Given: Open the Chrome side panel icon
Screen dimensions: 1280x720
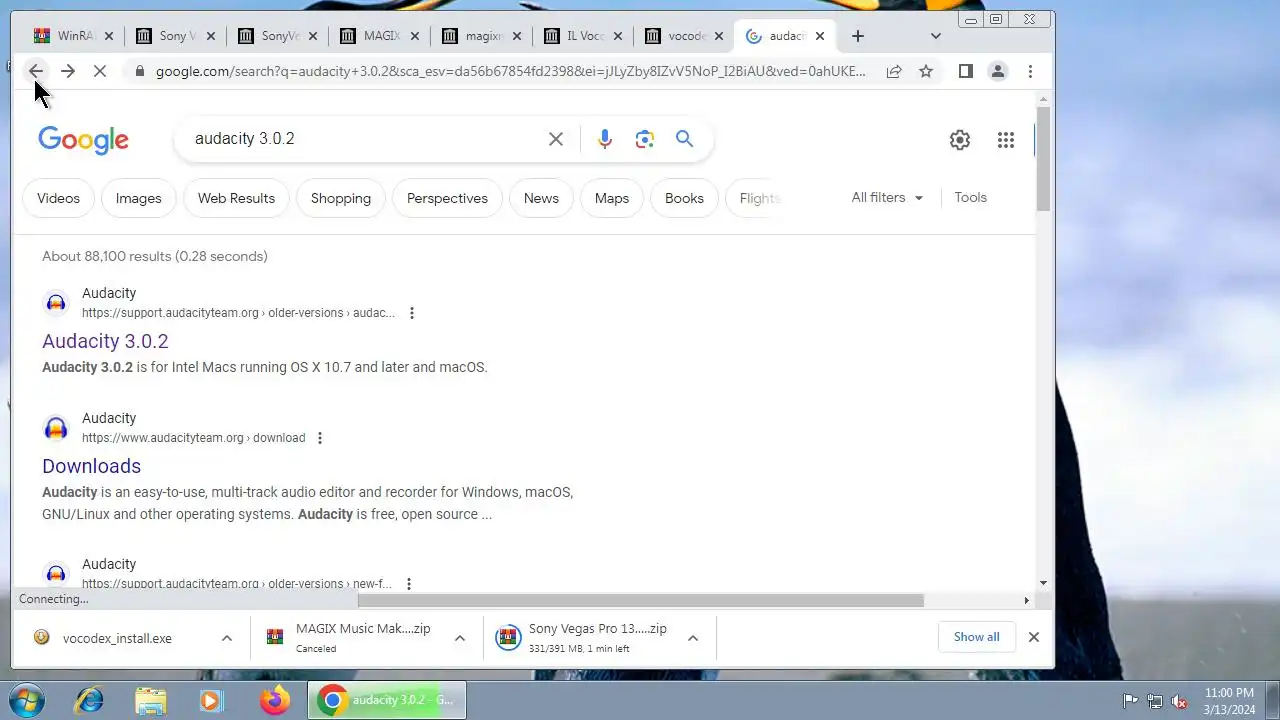Looking at the screenshot, I should (x=965, y=71).
